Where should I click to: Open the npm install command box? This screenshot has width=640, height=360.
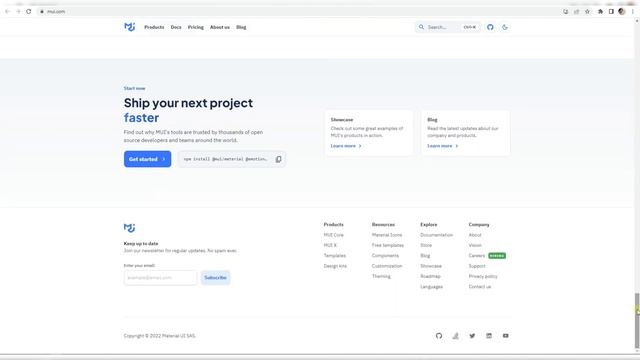232,159
